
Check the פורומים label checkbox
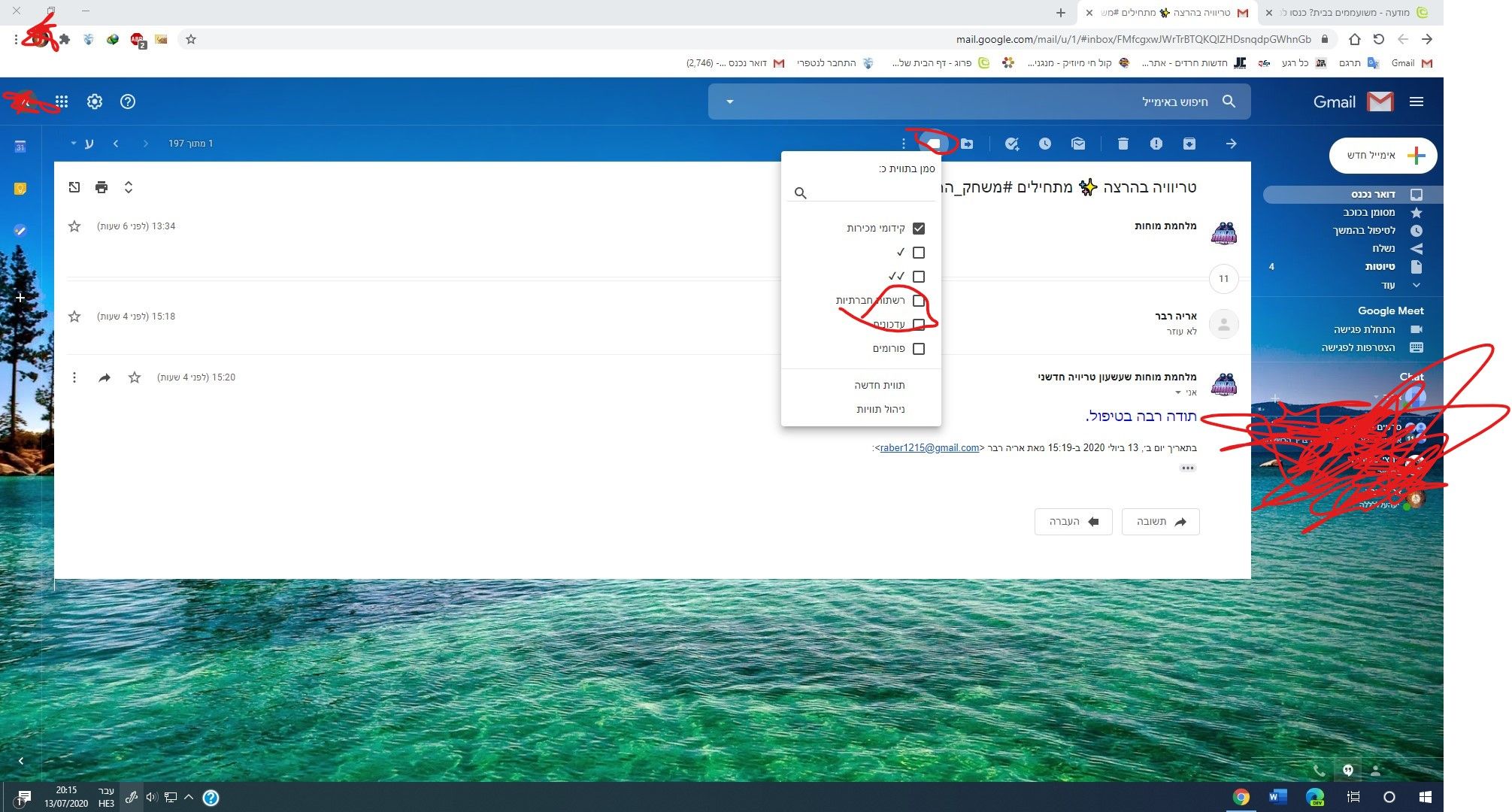(918, 349)
